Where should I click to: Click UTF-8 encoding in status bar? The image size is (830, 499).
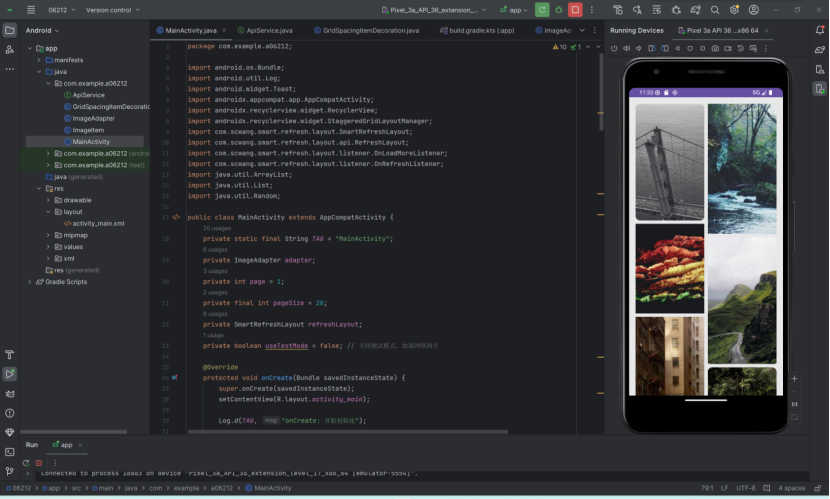pos(745,488)
